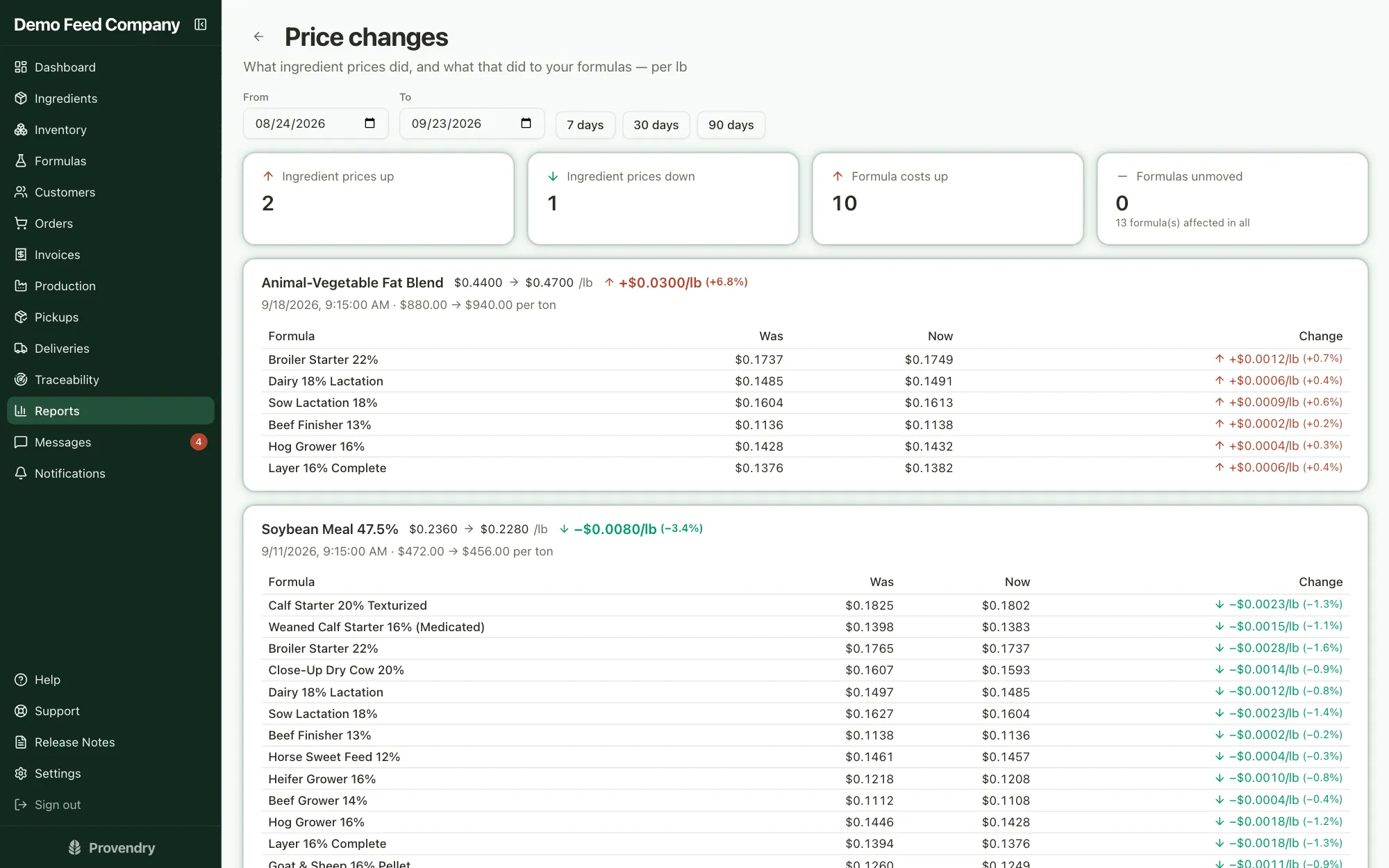The width and height of the screenshot is (1389, 868).
Task: Select the 30 days range button
Action: click(656, 125)
